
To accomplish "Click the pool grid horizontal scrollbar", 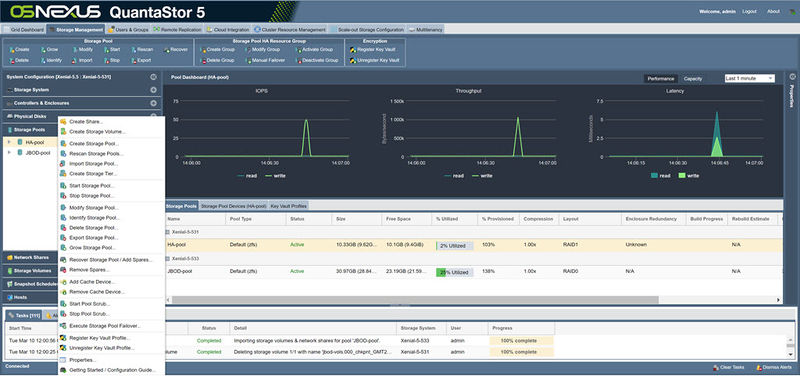I will (x=415, y=300).
